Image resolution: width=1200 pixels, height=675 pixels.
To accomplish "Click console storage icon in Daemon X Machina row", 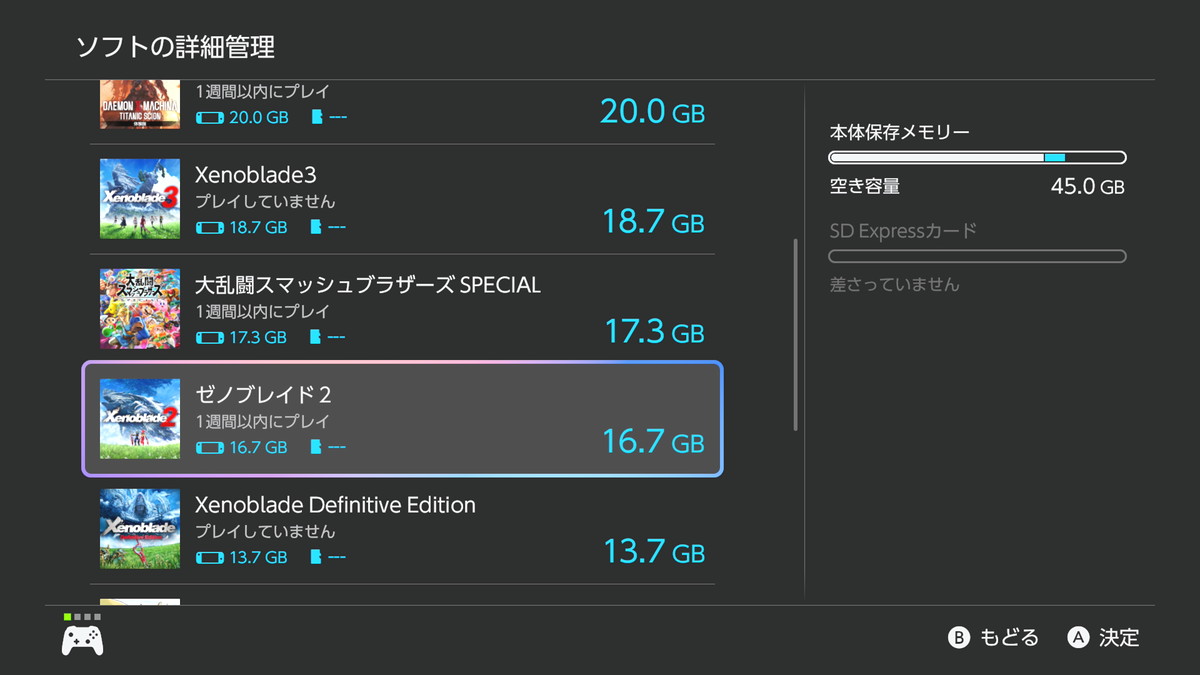I will (x=209, y=117).
